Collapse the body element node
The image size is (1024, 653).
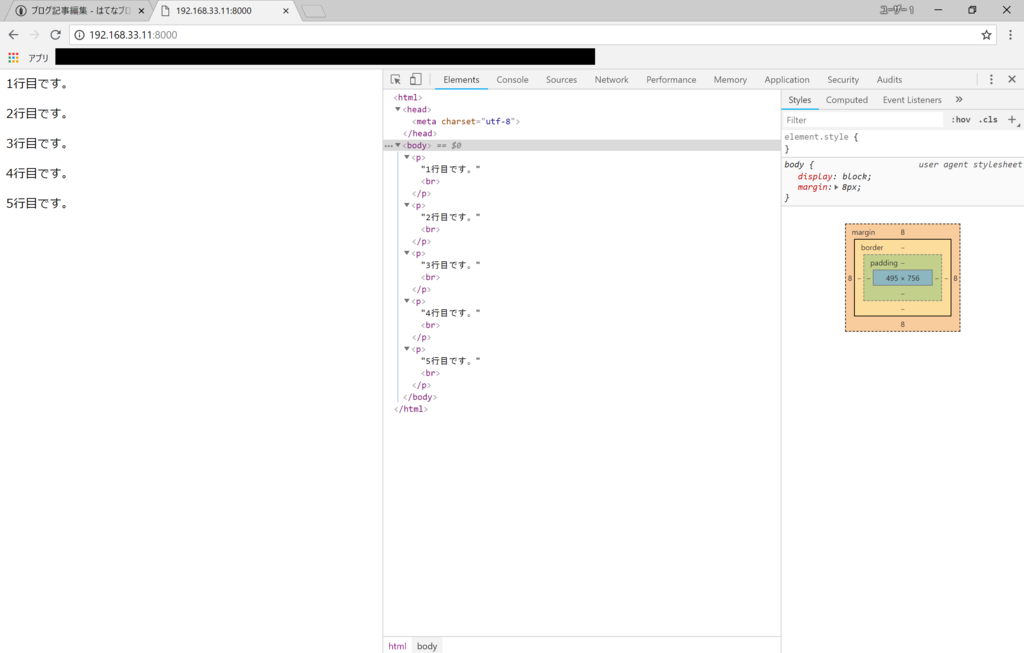(398, 145)
